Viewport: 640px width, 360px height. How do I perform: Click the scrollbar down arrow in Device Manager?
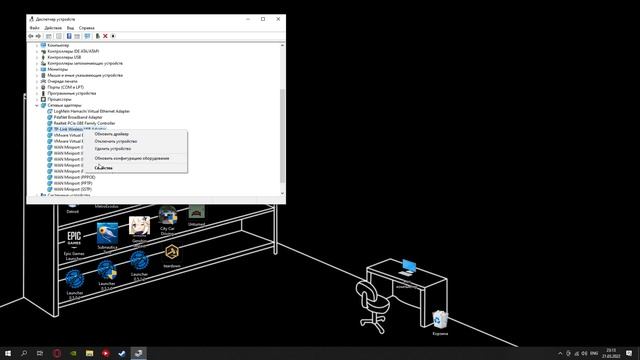click(282, 193)
